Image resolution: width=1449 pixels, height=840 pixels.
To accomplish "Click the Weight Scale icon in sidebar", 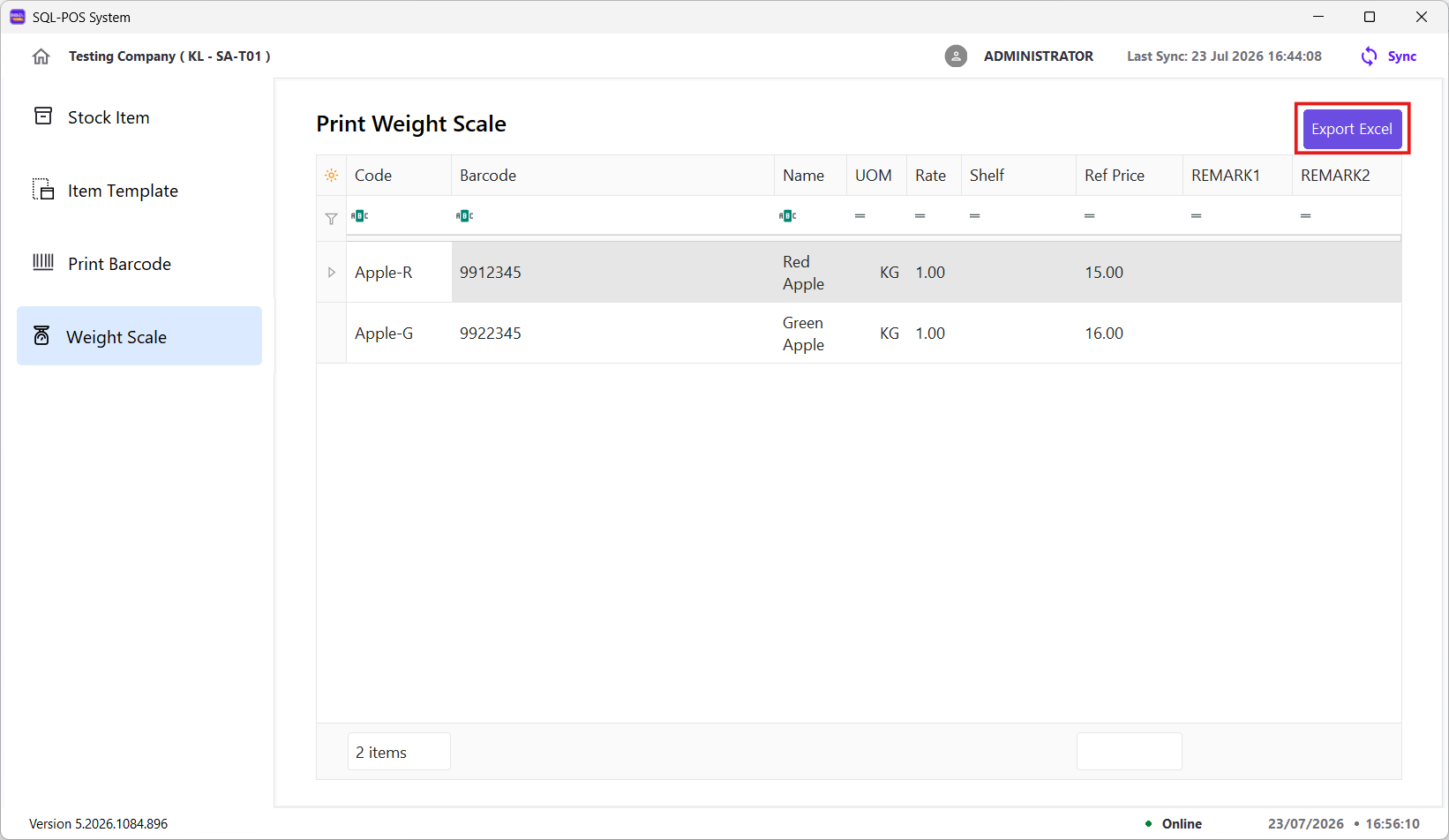I will click(41, 335).
